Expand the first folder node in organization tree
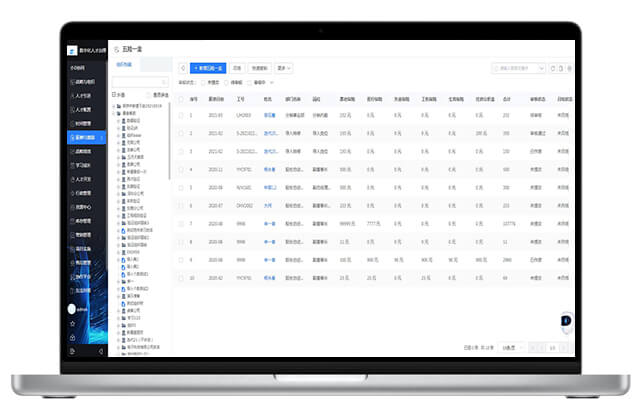 [x=116, y=102]
